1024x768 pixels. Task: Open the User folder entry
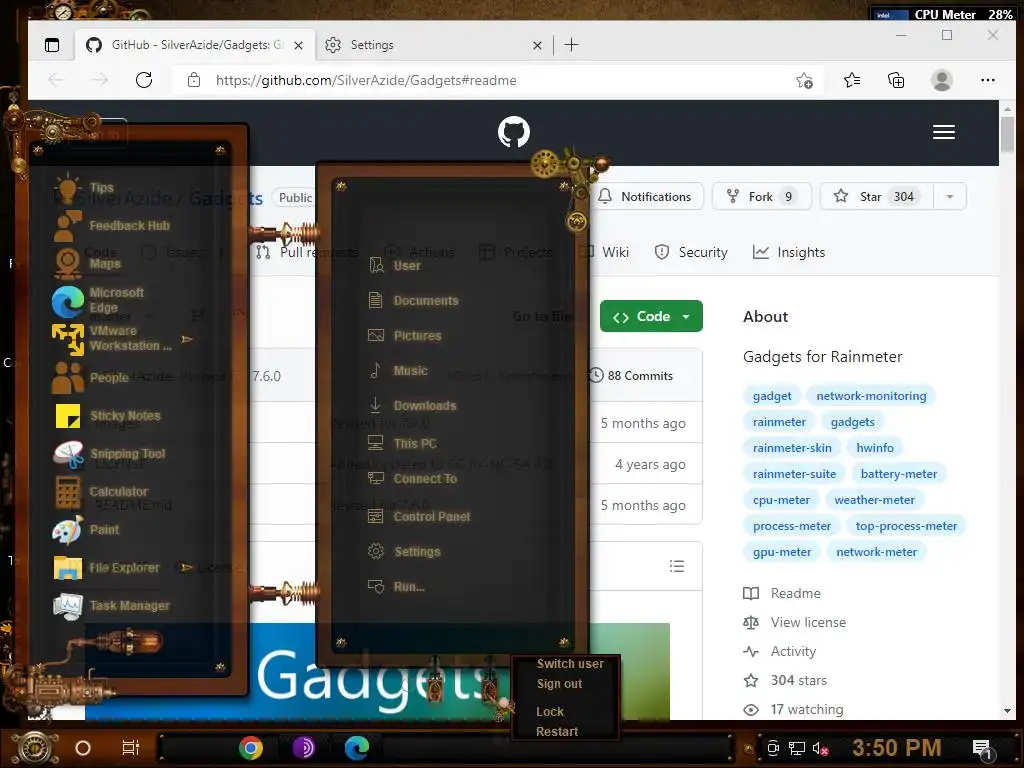394,266
